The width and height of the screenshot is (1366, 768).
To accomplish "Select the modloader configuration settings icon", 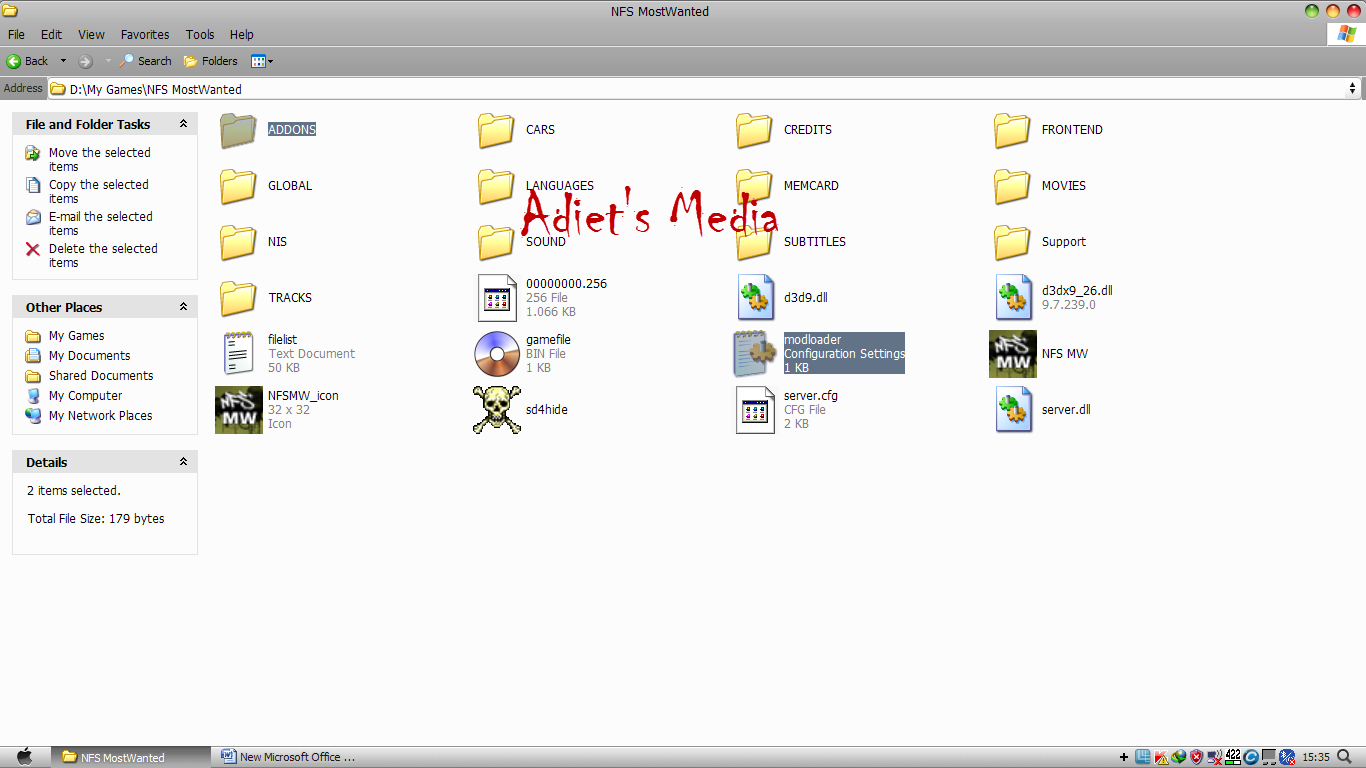I will point(755,354).
